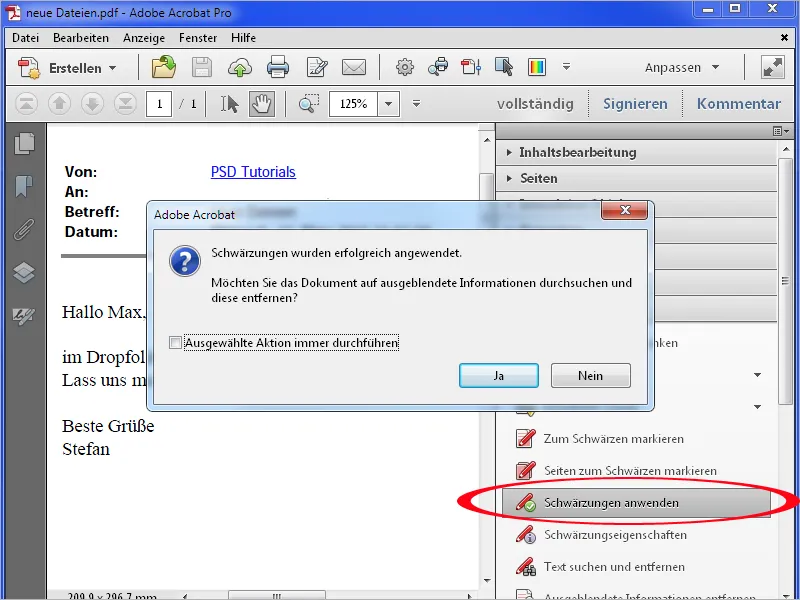Screen dimensions: 800x600
Task: Click document vertical scrollbar down arrow
Action: (x=487, y=581)
